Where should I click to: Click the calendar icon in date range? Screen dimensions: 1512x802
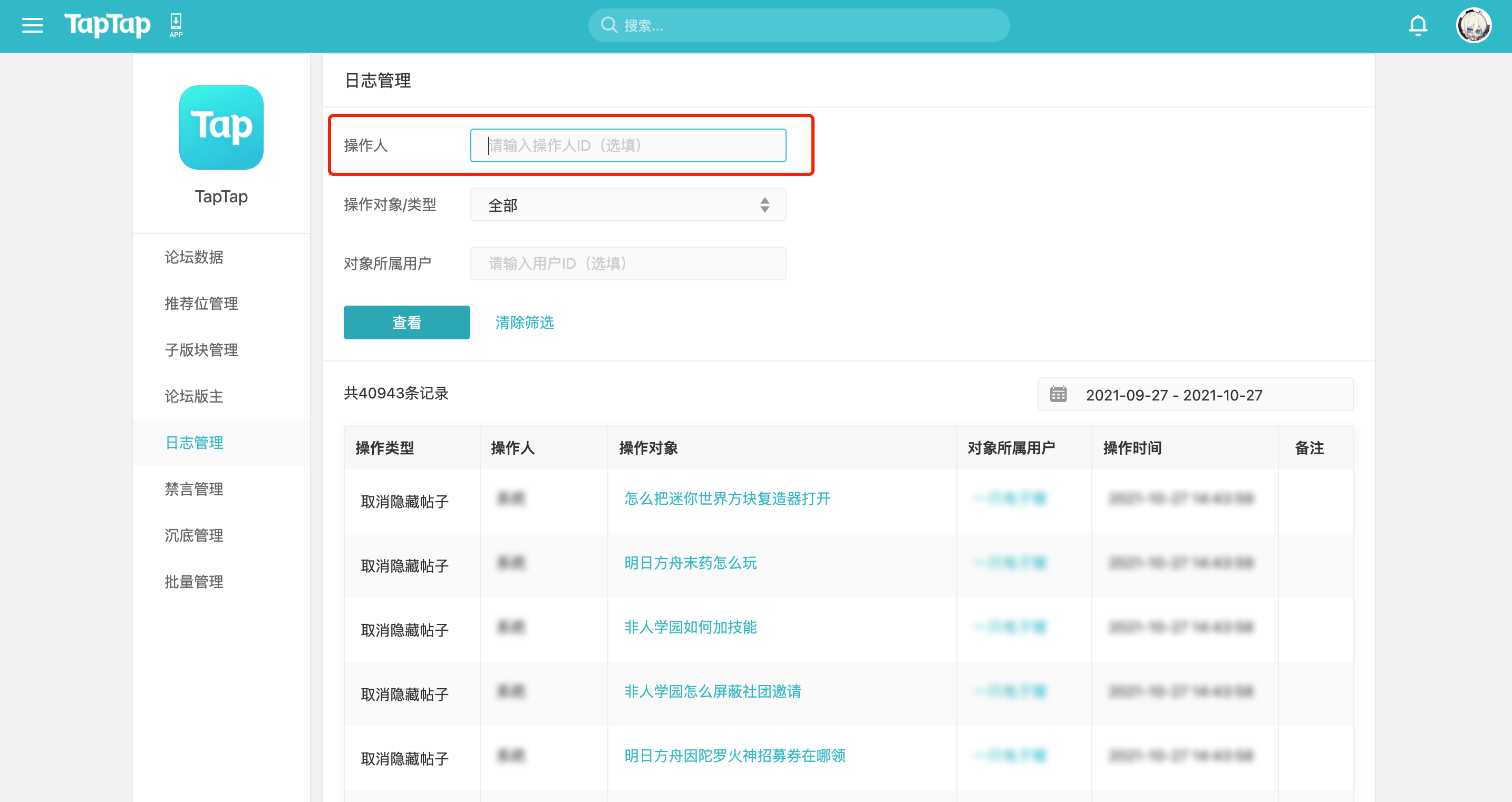click(x=1058, y=394)
